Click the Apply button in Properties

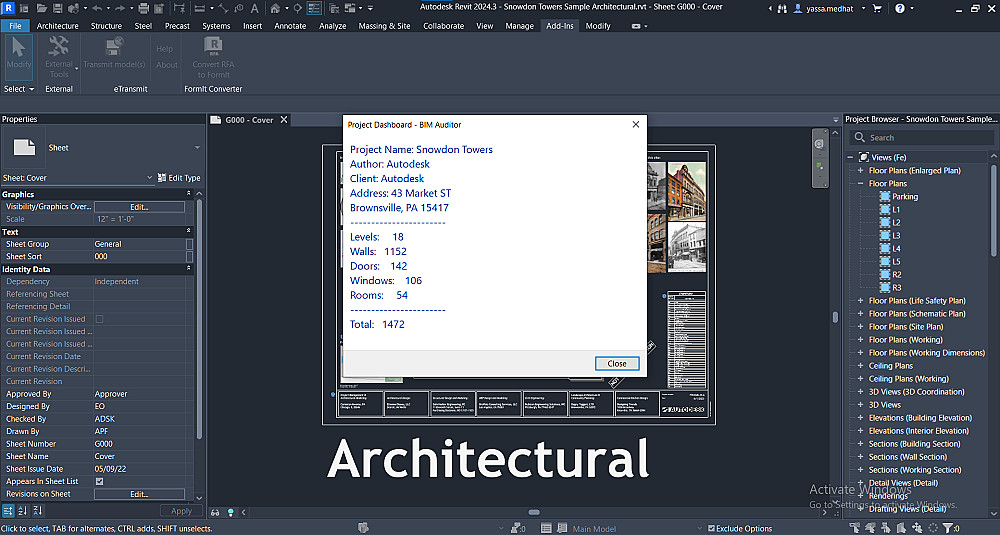tap(181, 511)
